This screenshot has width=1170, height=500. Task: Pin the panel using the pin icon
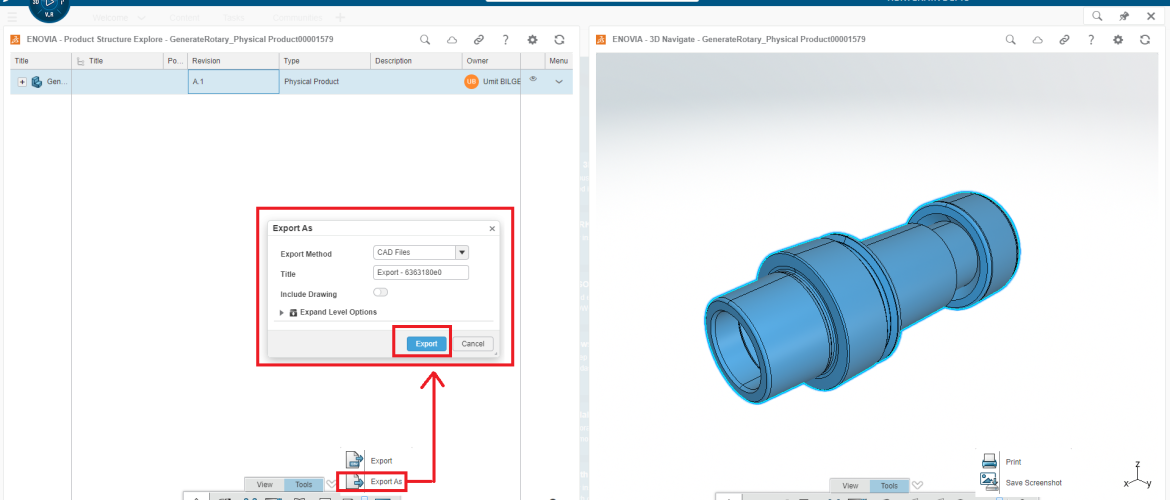pos(1124,16)
